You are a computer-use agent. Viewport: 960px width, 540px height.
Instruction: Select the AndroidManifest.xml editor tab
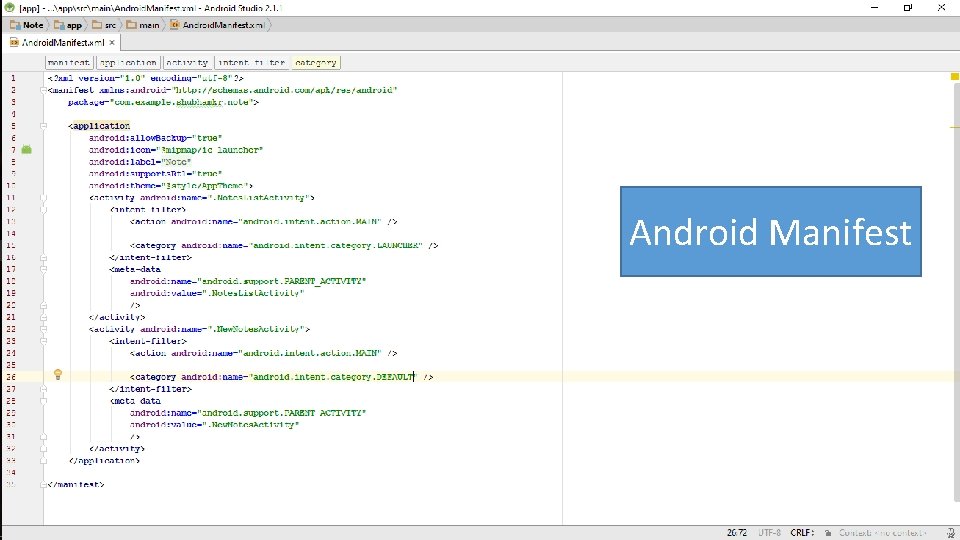60,42
